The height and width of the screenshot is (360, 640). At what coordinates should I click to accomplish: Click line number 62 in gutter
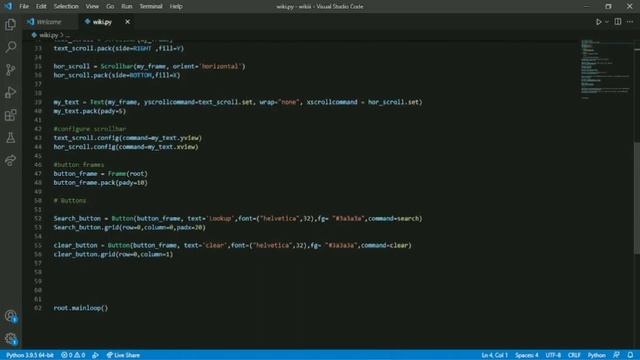pos(38,308)
